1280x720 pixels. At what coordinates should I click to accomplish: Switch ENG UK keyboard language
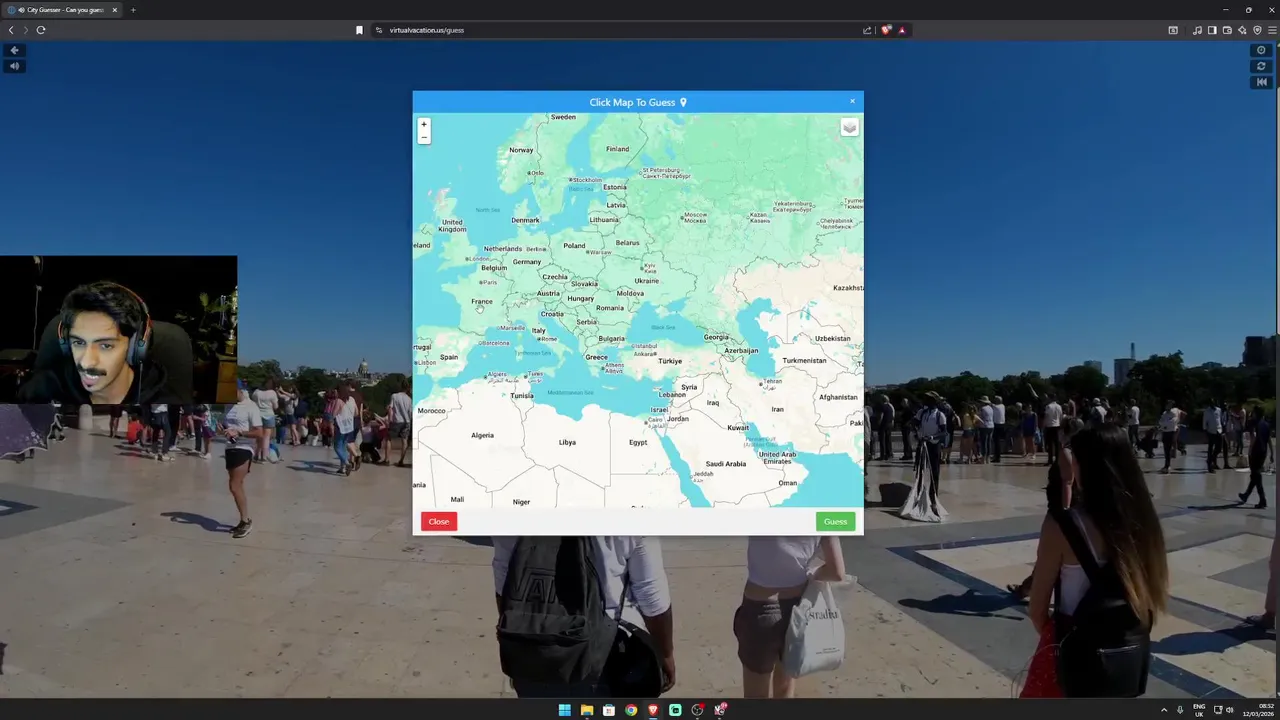(1199, 710)
